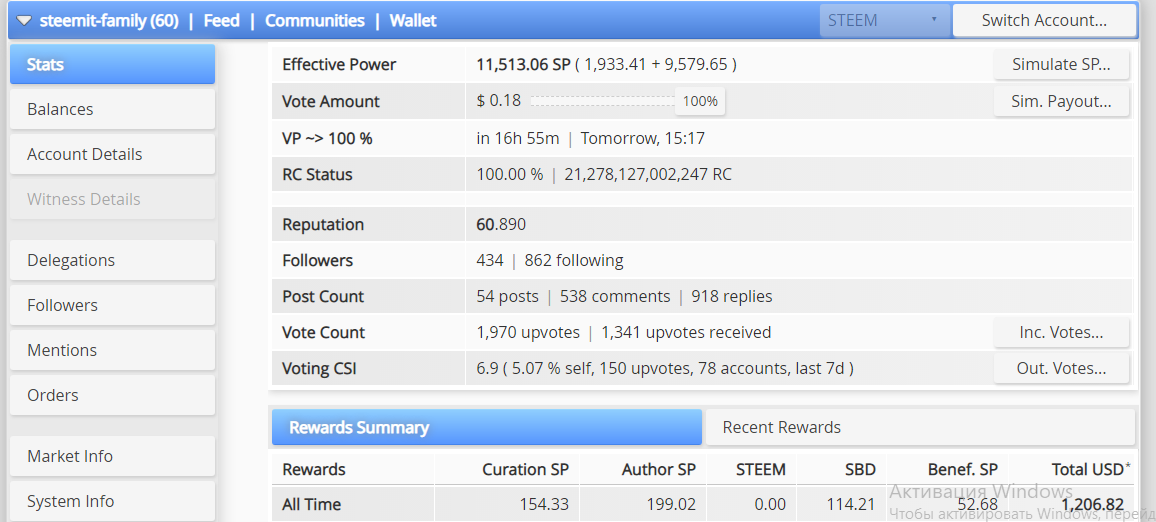Click the Reputation value 60.890

[501, 224]
